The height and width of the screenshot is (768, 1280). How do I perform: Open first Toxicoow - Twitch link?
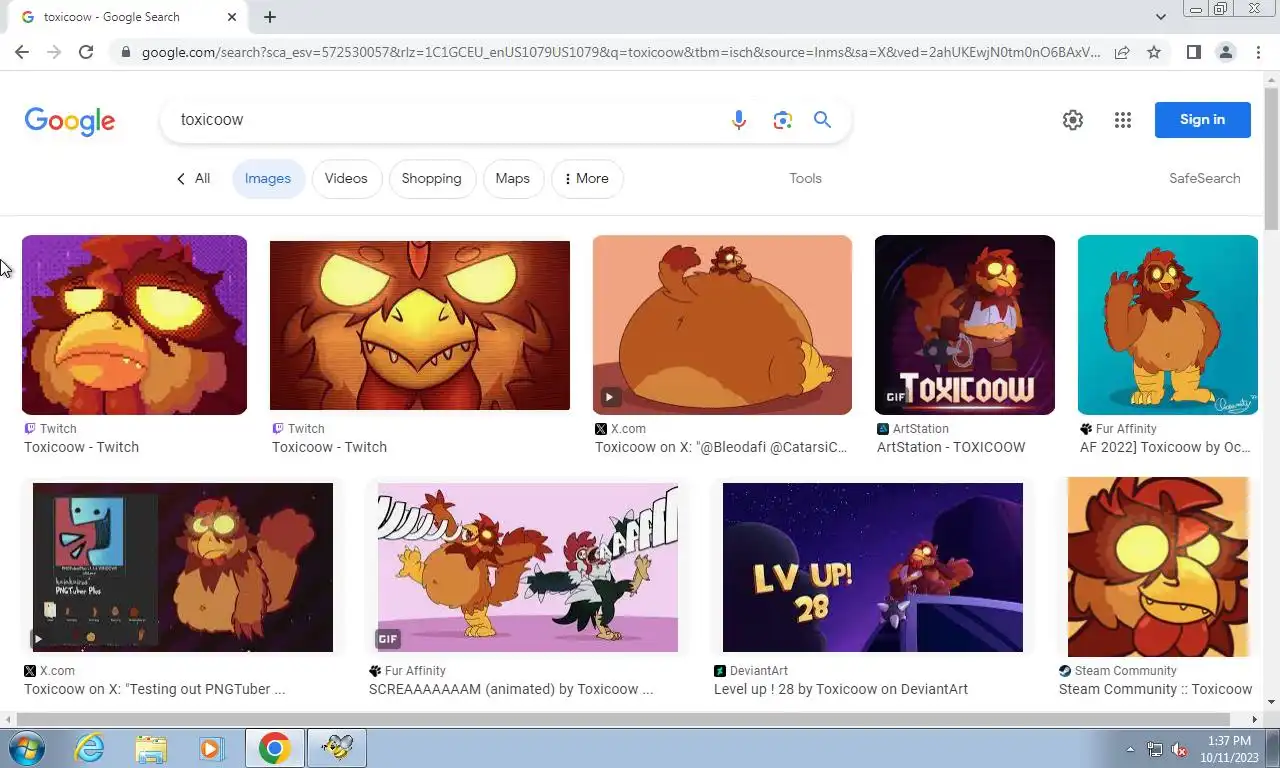coord(81,447)
